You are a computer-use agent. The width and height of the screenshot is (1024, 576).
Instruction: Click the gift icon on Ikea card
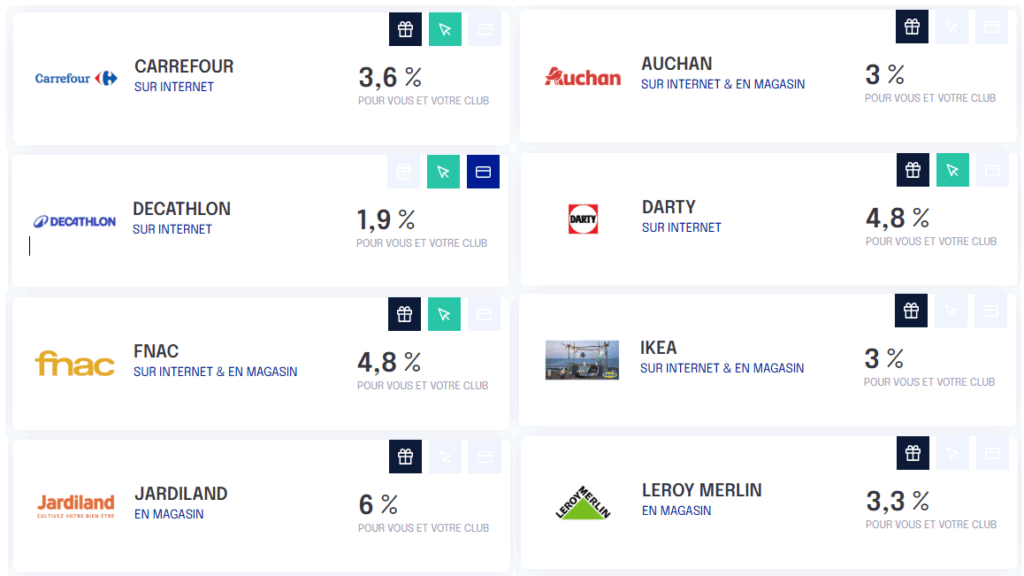point(911,311)
